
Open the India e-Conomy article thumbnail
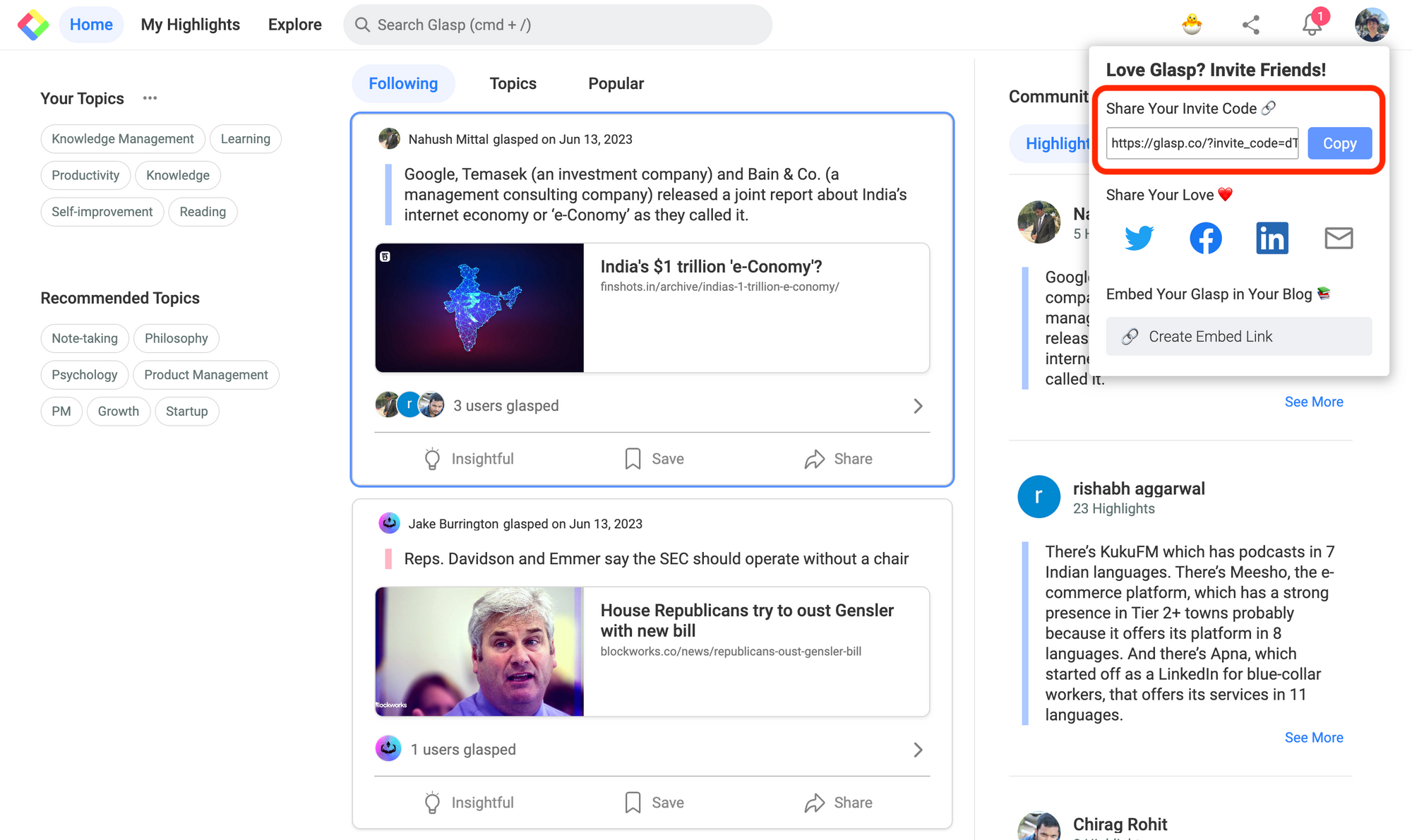click(479, 308)
